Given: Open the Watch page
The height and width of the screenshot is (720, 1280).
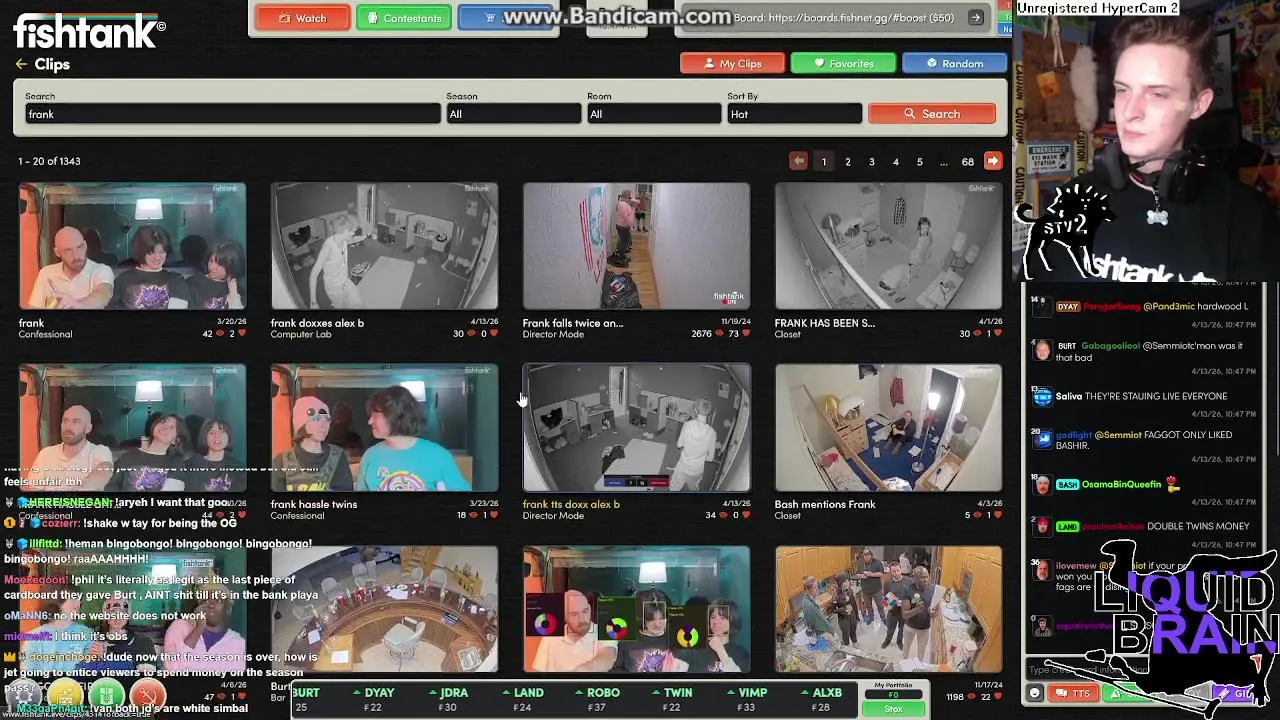Looking at the screenshot, I should [x=302, y=18].
